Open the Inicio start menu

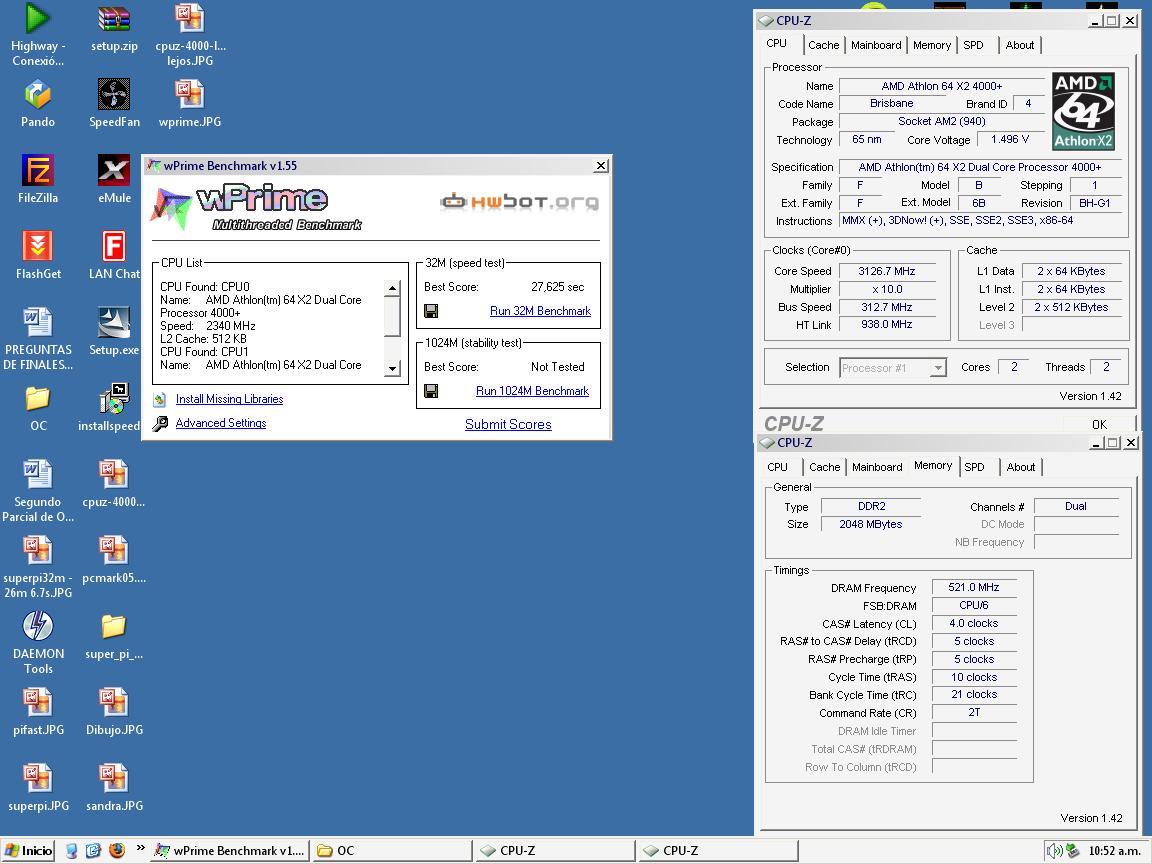click(28, 850)
